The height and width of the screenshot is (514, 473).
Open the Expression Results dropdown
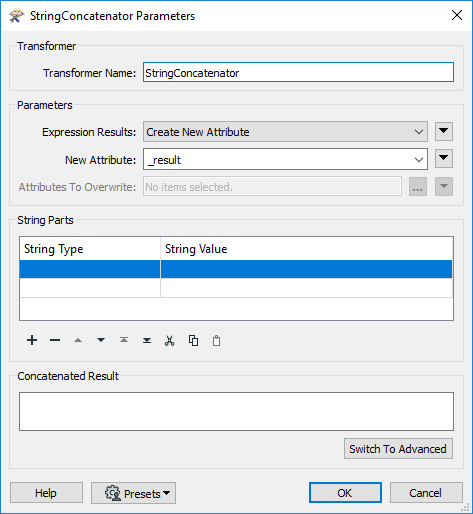click(285, 132)
